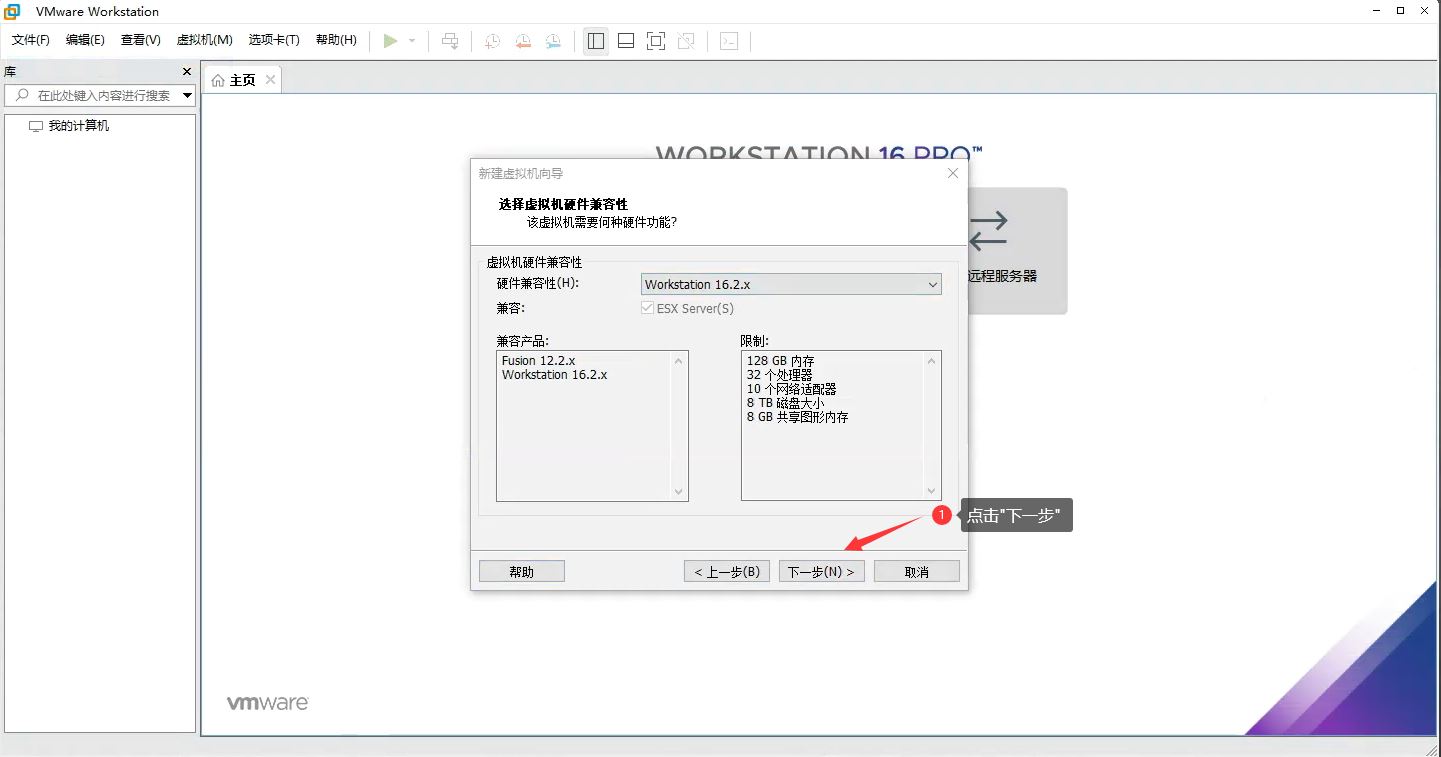Viewport: 1441px width, 757px height.
Task: Go back with < 上一步(B)
Action: pyautogui.click(x=727, y=571)
